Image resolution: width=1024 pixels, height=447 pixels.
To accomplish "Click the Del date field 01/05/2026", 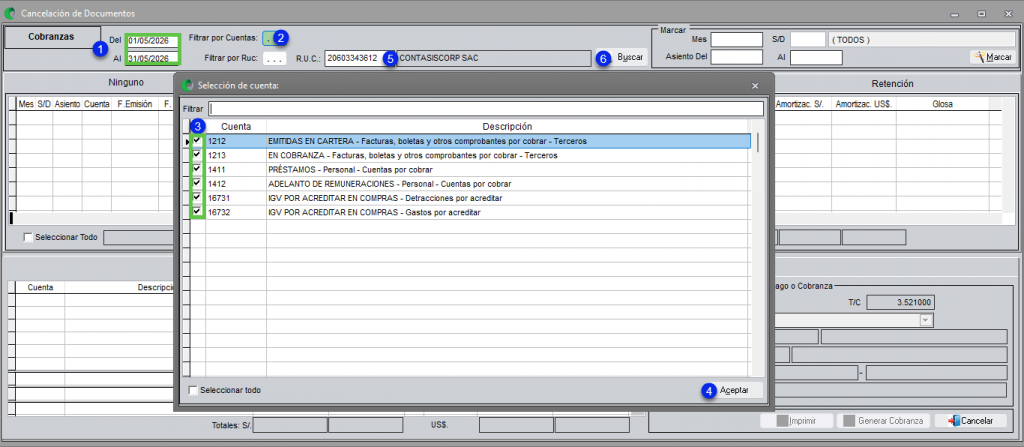I will tap(153, 41).
